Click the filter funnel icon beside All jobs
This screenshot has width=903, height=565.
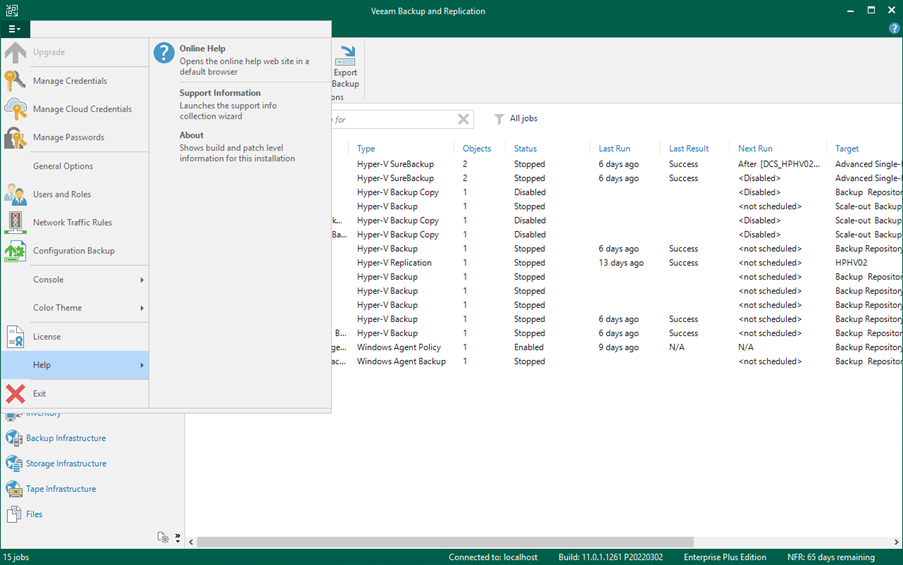point(499,119)
